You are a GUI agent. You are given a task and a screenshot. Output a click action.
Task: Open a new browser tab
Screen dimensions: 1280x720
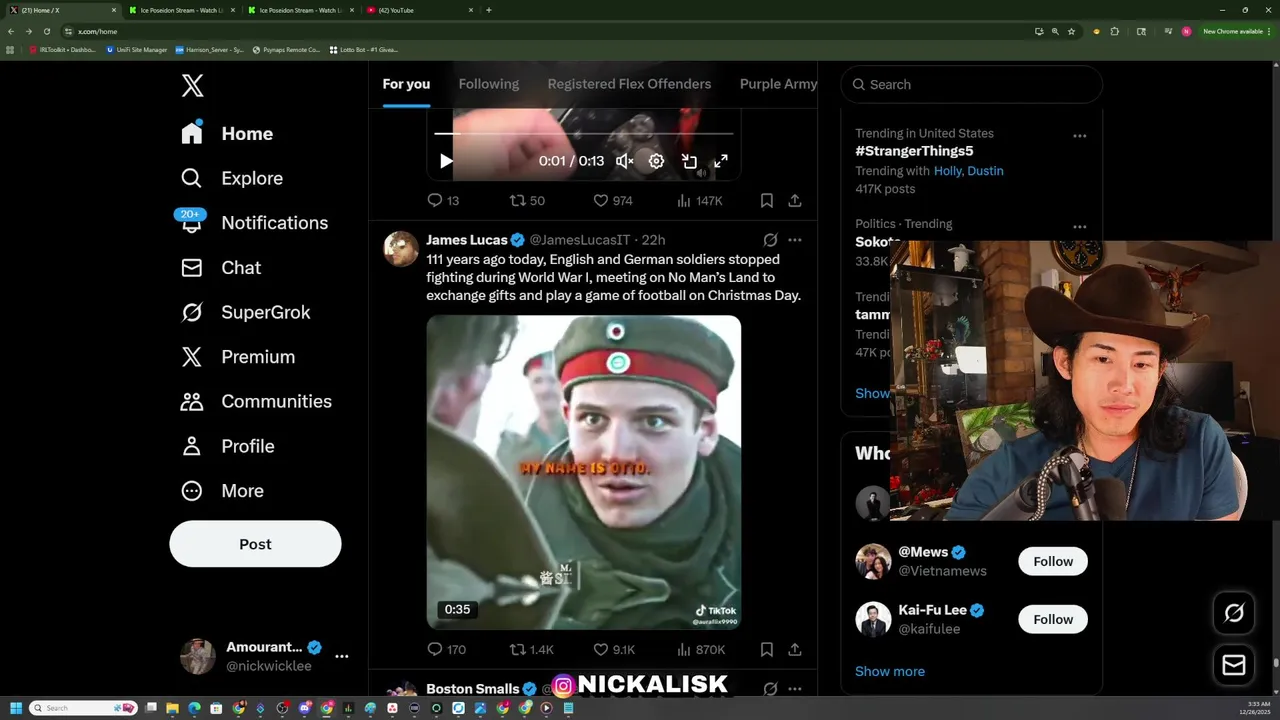[488, 10]
